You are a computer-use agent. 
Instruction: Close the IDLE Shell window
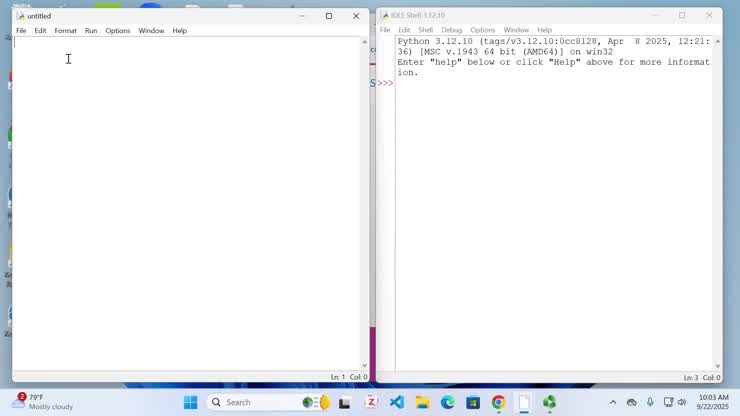[709, 15]
